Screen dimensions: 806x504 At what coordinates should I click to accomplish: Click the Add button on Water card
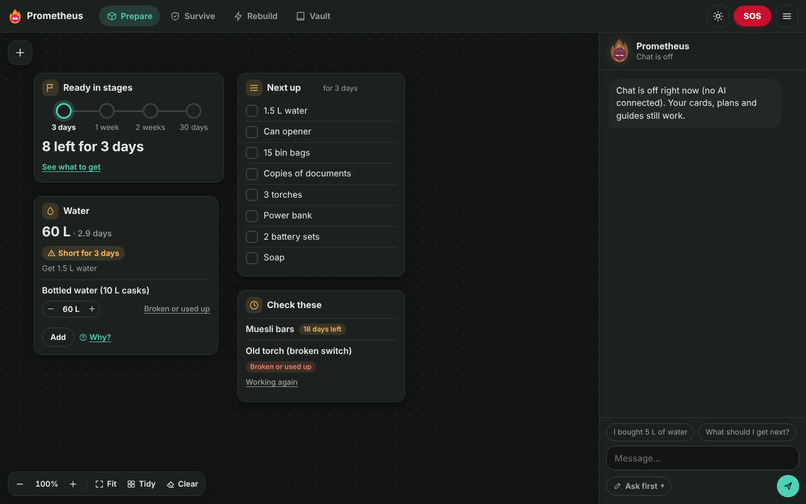pos(58,337)
